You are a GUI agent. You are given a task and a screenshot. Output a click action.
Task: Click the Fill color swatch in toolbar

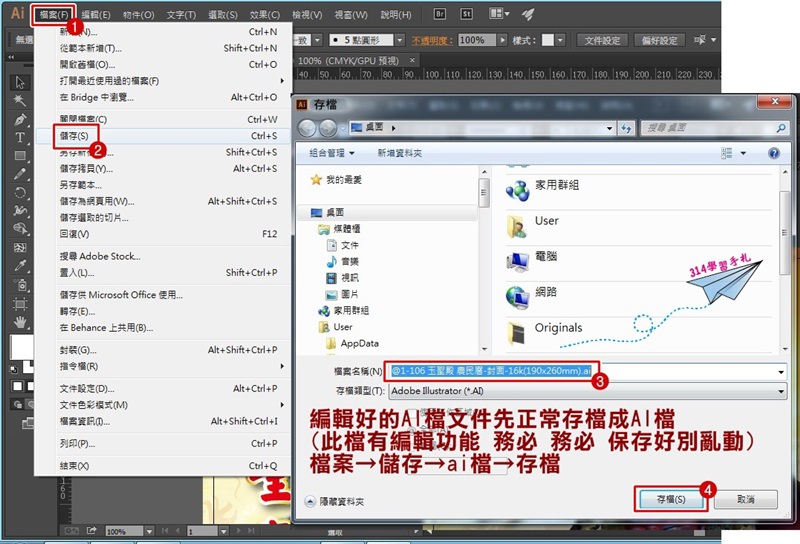tap(22, 348)
